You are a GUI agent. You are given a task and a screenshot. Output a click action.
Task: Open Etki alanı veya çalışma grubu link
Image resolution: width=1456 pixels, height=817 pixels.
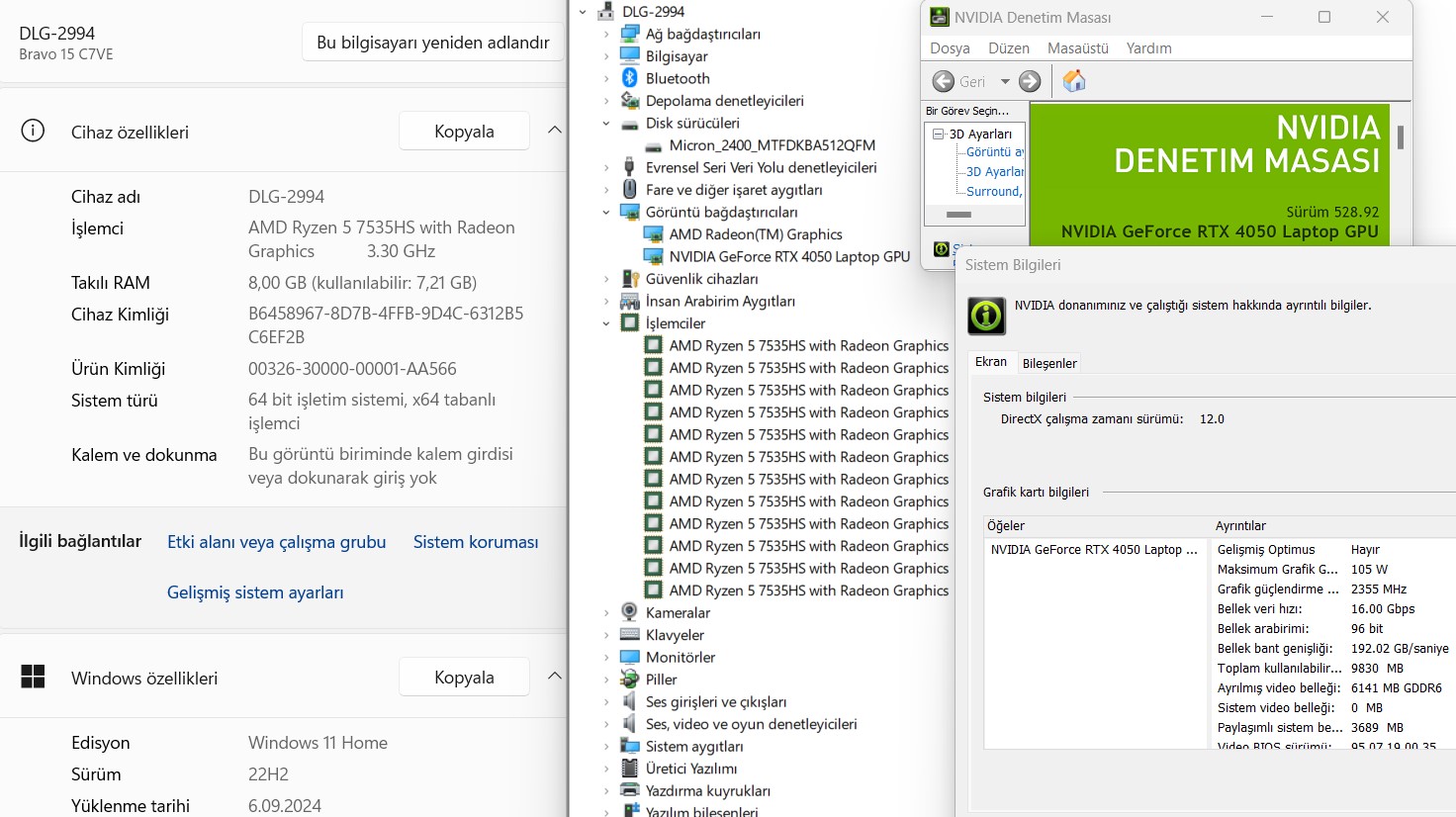coord(276,542)
